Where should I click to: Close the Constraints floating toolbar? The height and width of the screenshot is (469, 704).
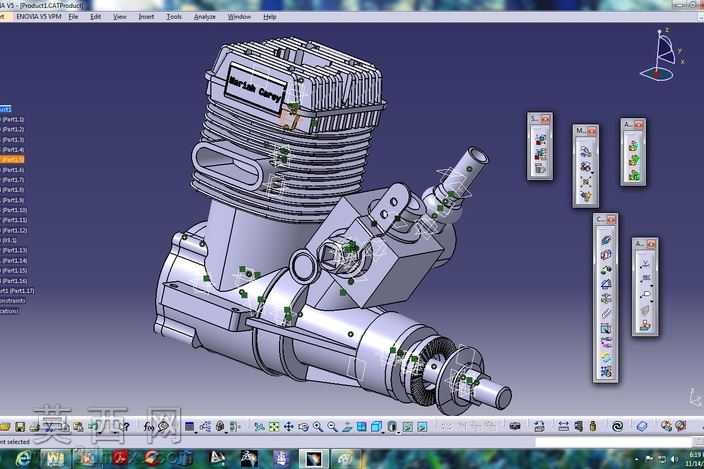click(611, 220)
